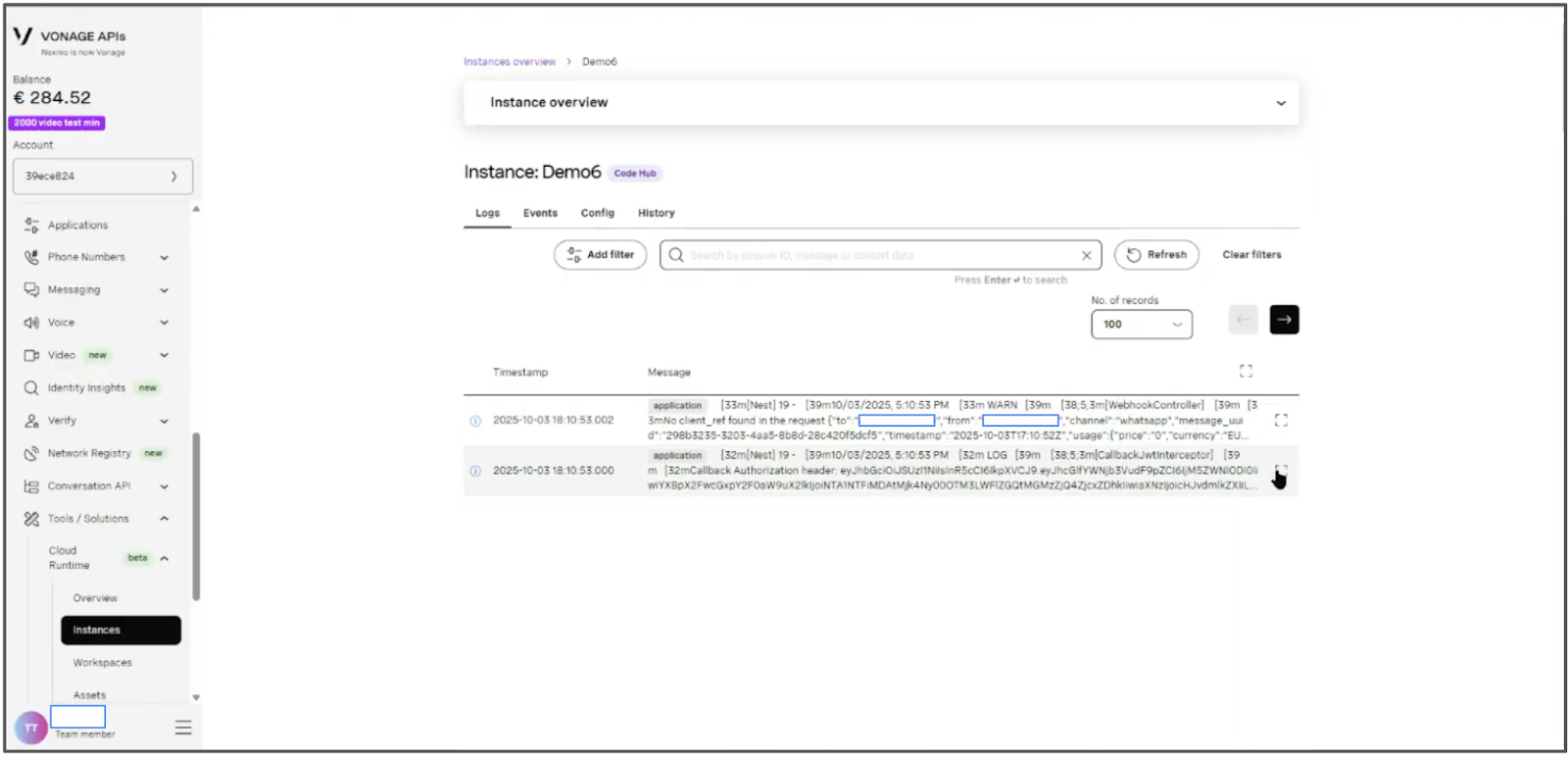Open the Applications sidebar icon

click(x=31, y=225)
